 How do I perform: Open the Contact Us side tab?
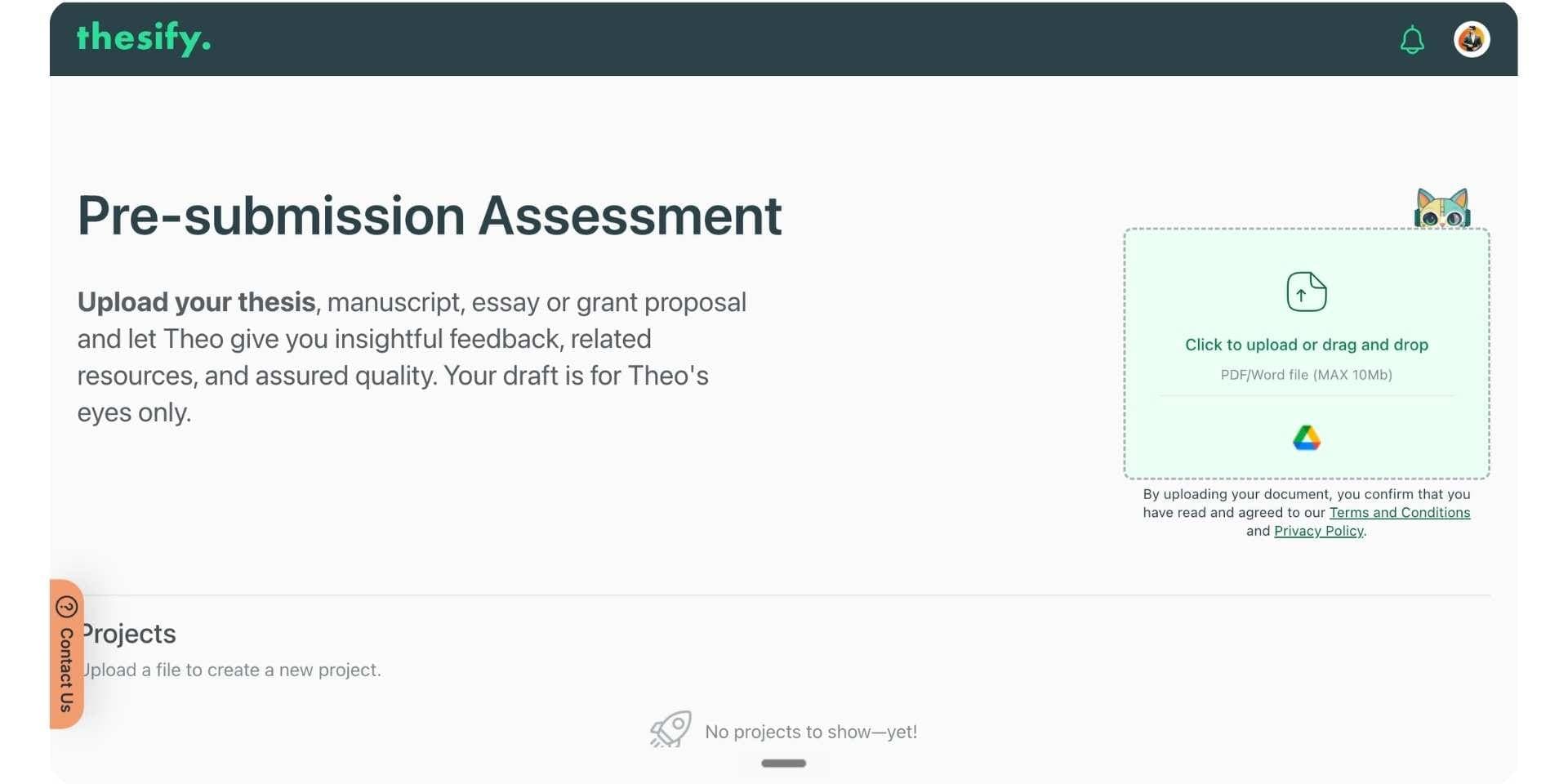pos(67,654)
